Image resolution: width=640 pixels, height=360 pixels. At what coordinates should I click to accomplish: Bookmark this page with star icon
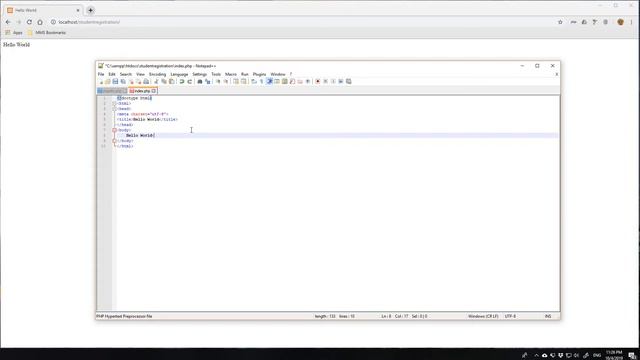coord(560,22)
